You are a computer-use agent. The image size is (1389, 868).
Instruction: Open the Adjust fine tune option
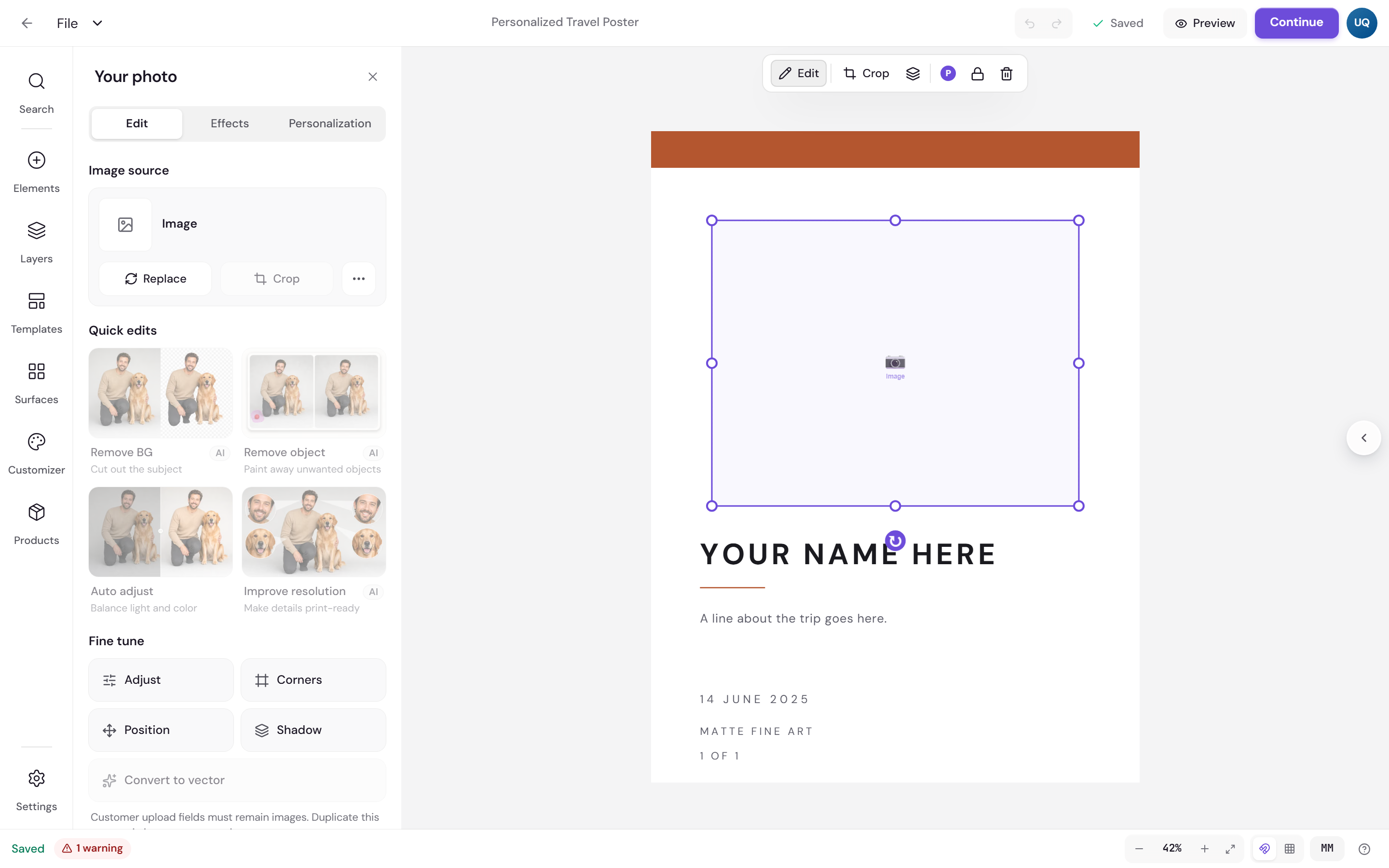pos(161,680)
